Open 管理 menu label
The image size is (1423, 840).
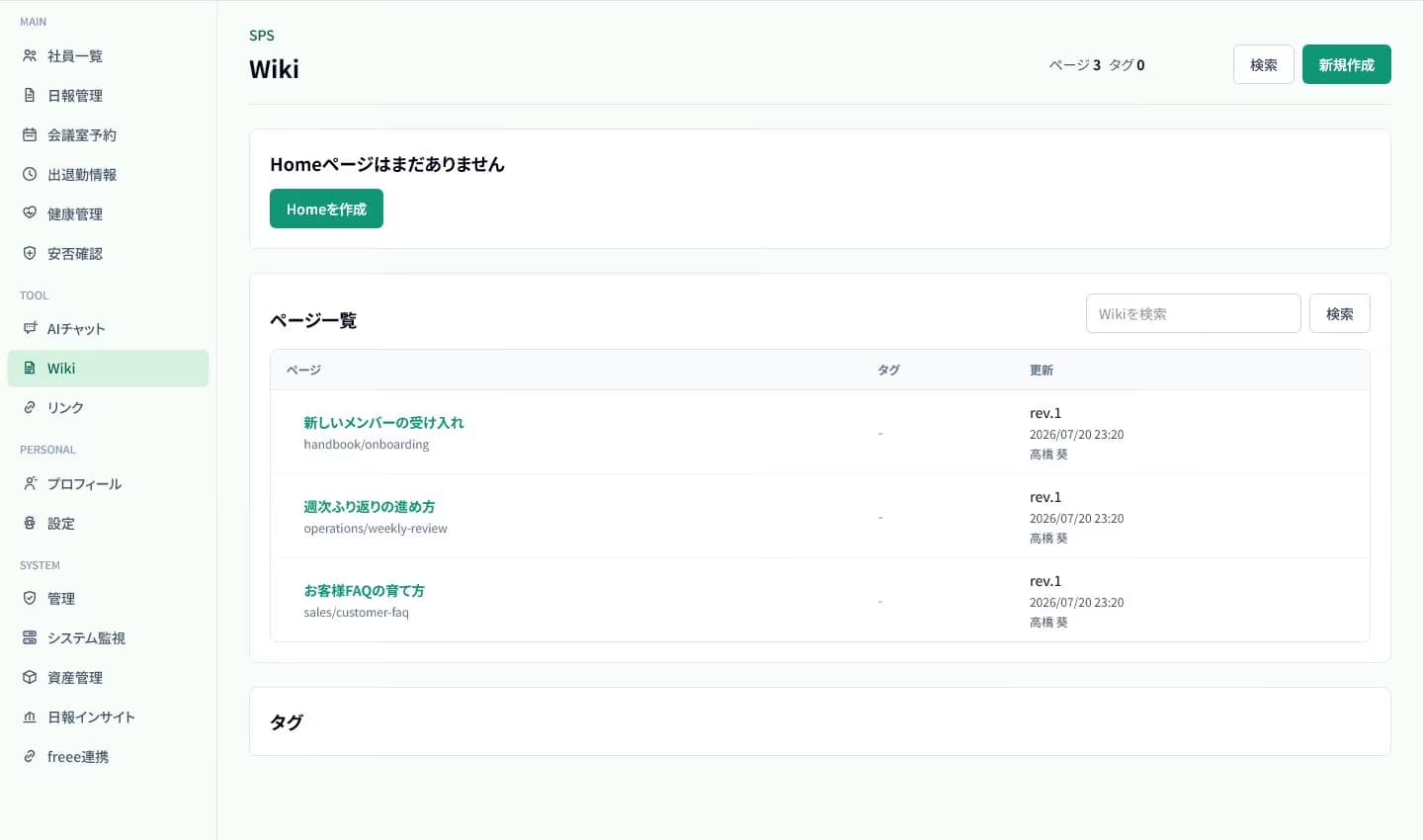[61, 599]
